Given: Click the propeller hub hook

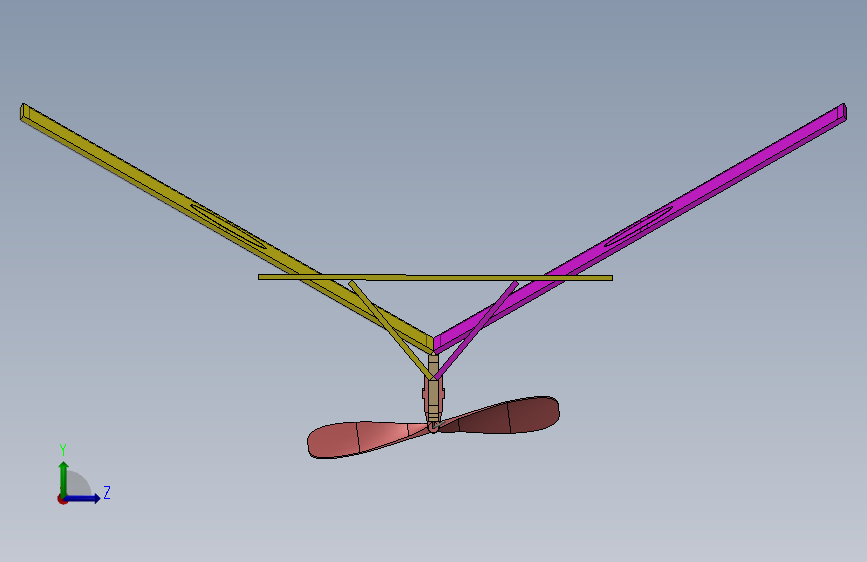Looking at the screenshot, I should (x=434, y=426).
